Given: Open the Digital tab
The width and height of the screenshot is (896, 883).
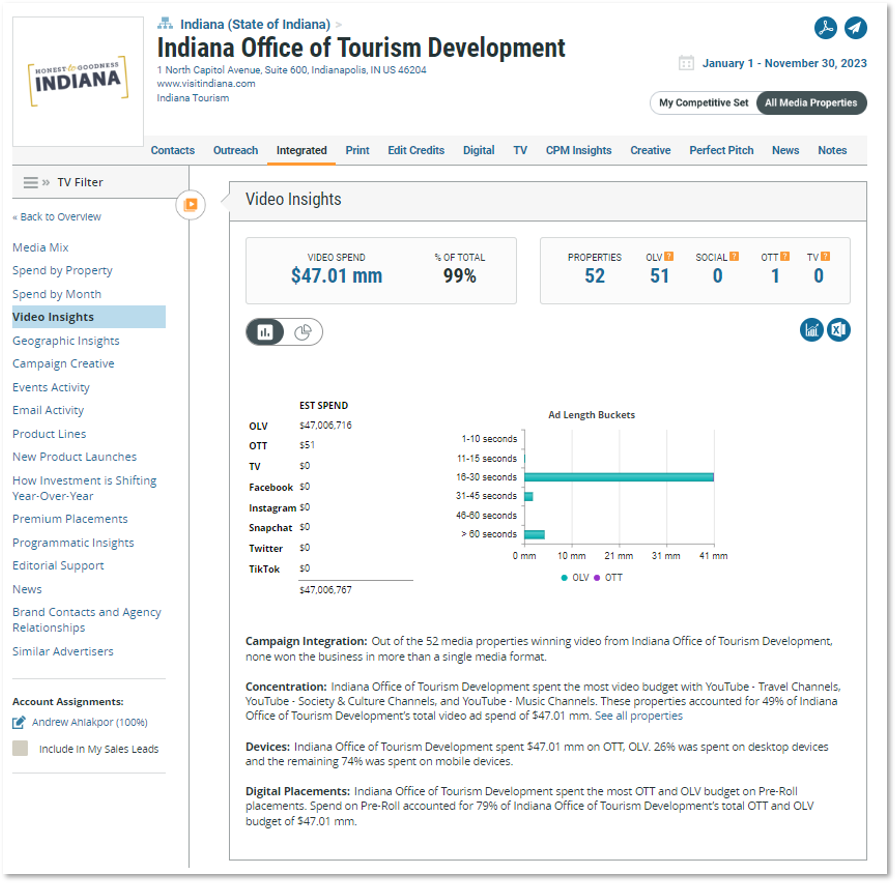Looking at the screenshot, I should [478, 150].
